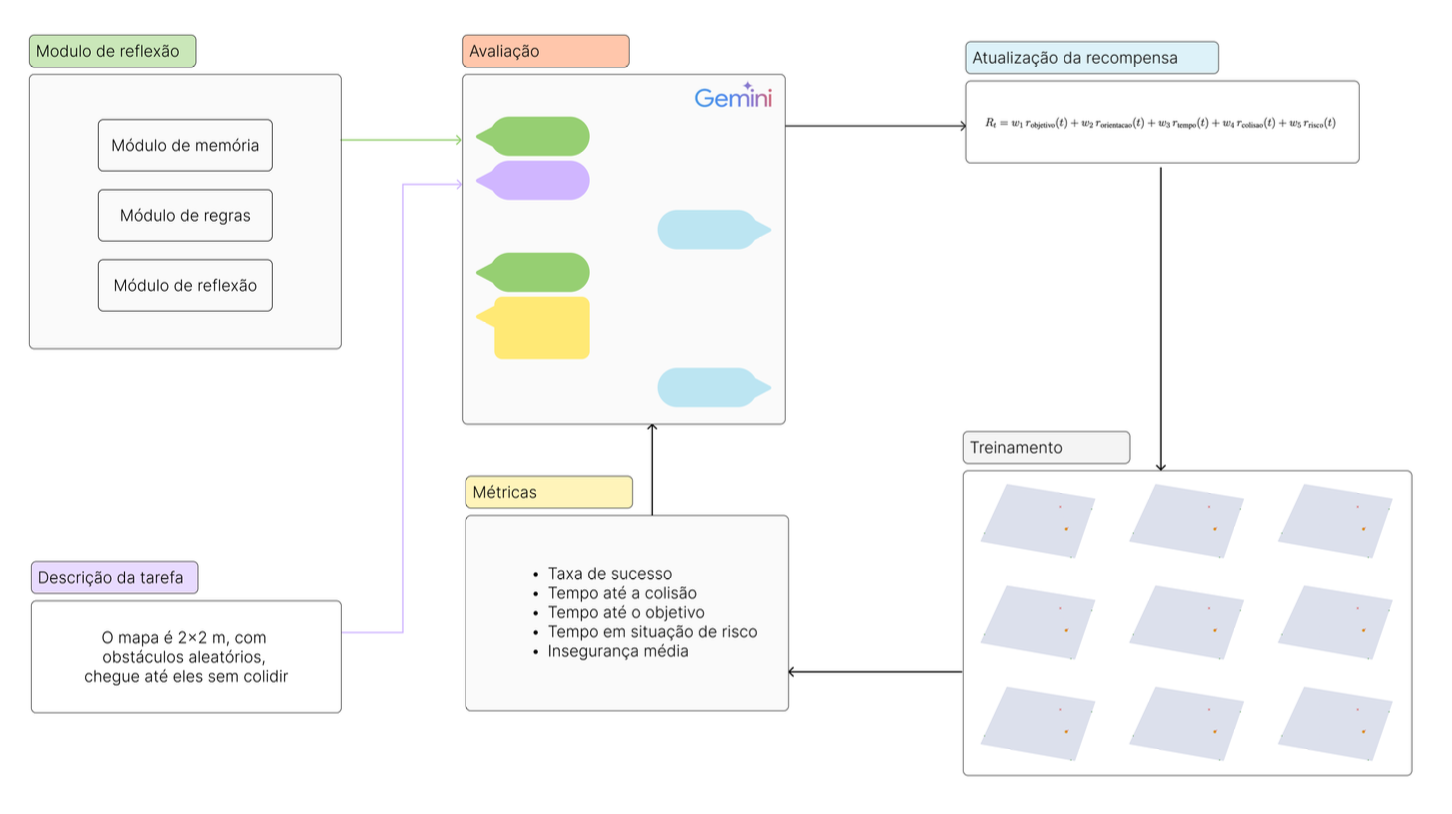
Task: Click the sparkle icon above the Gemini wordmark
Action: coord(746,86)
